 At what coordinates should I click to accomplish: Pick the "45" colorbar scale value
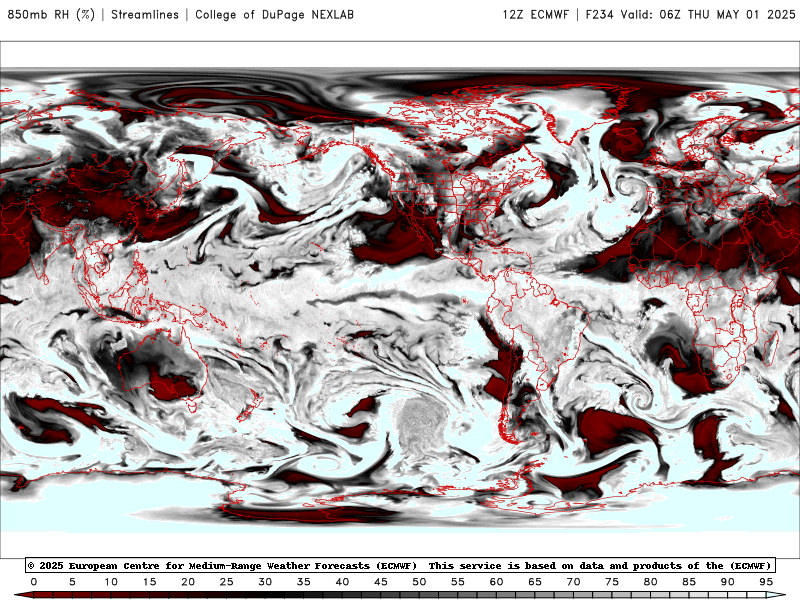pyautogui.click(x=381, y=582)
